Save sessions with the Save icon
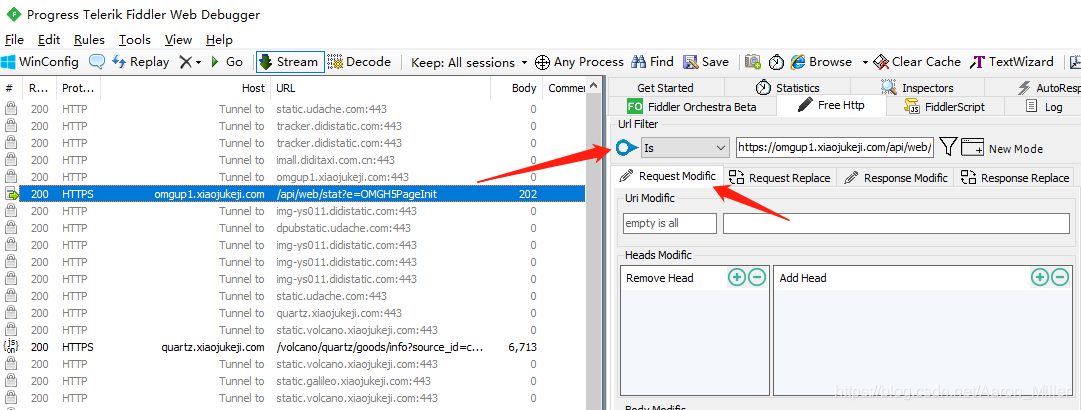 (706, 62)
